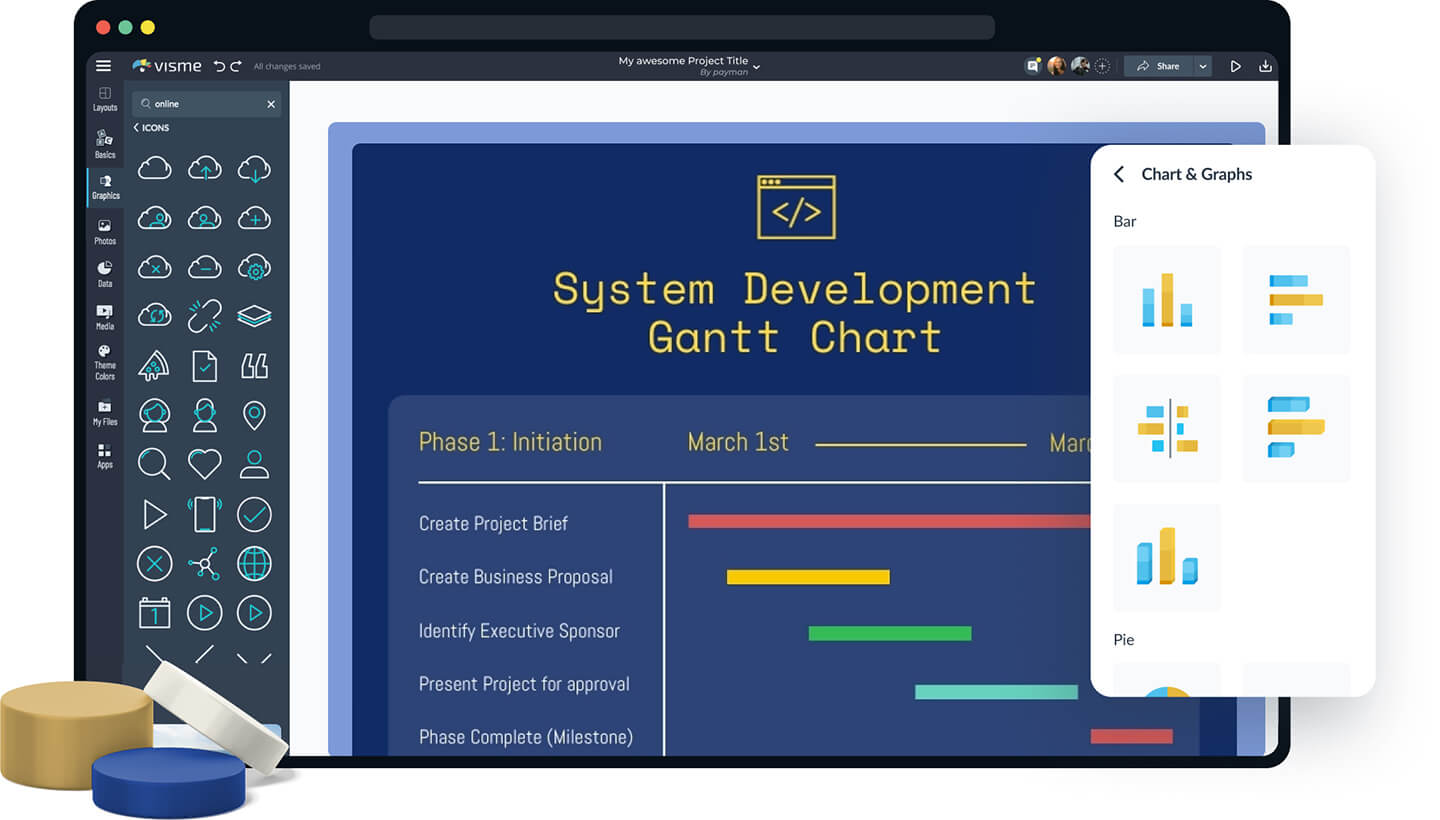
Task: Select the magnifying glass icon
Action: click(x=154, y=463)
